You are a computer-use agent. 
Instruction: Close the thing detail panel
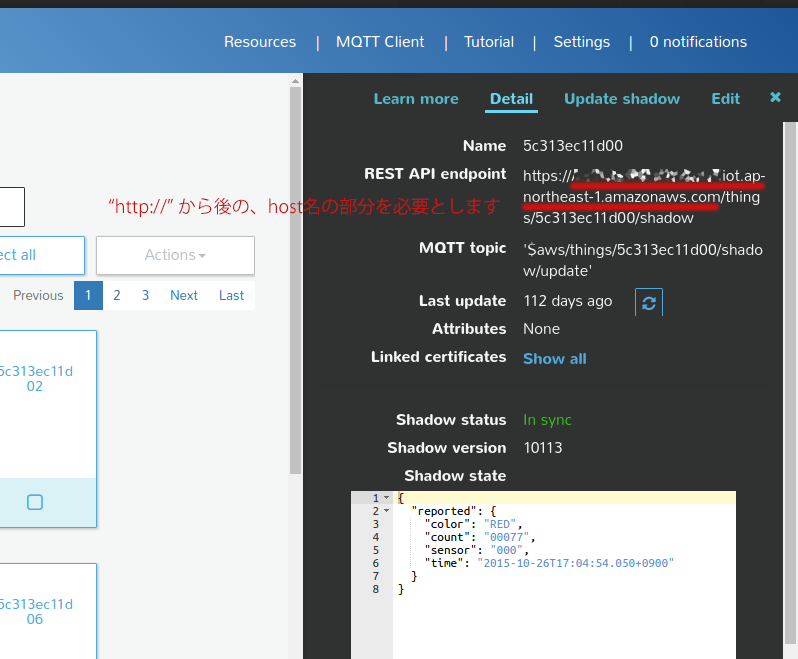coord(775,97)
